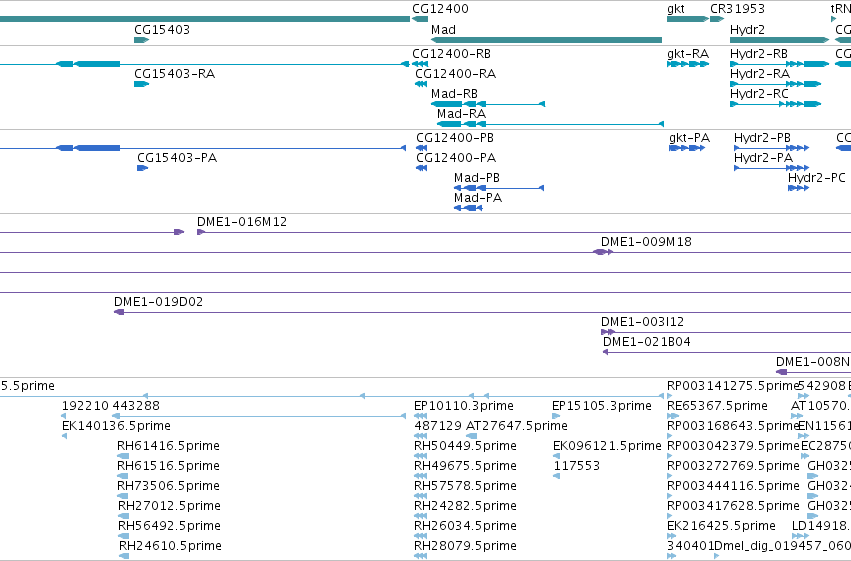The image size is (851, 561).
Task: Click the CG15403-PA protein label
Action: (x=177, y=158)
